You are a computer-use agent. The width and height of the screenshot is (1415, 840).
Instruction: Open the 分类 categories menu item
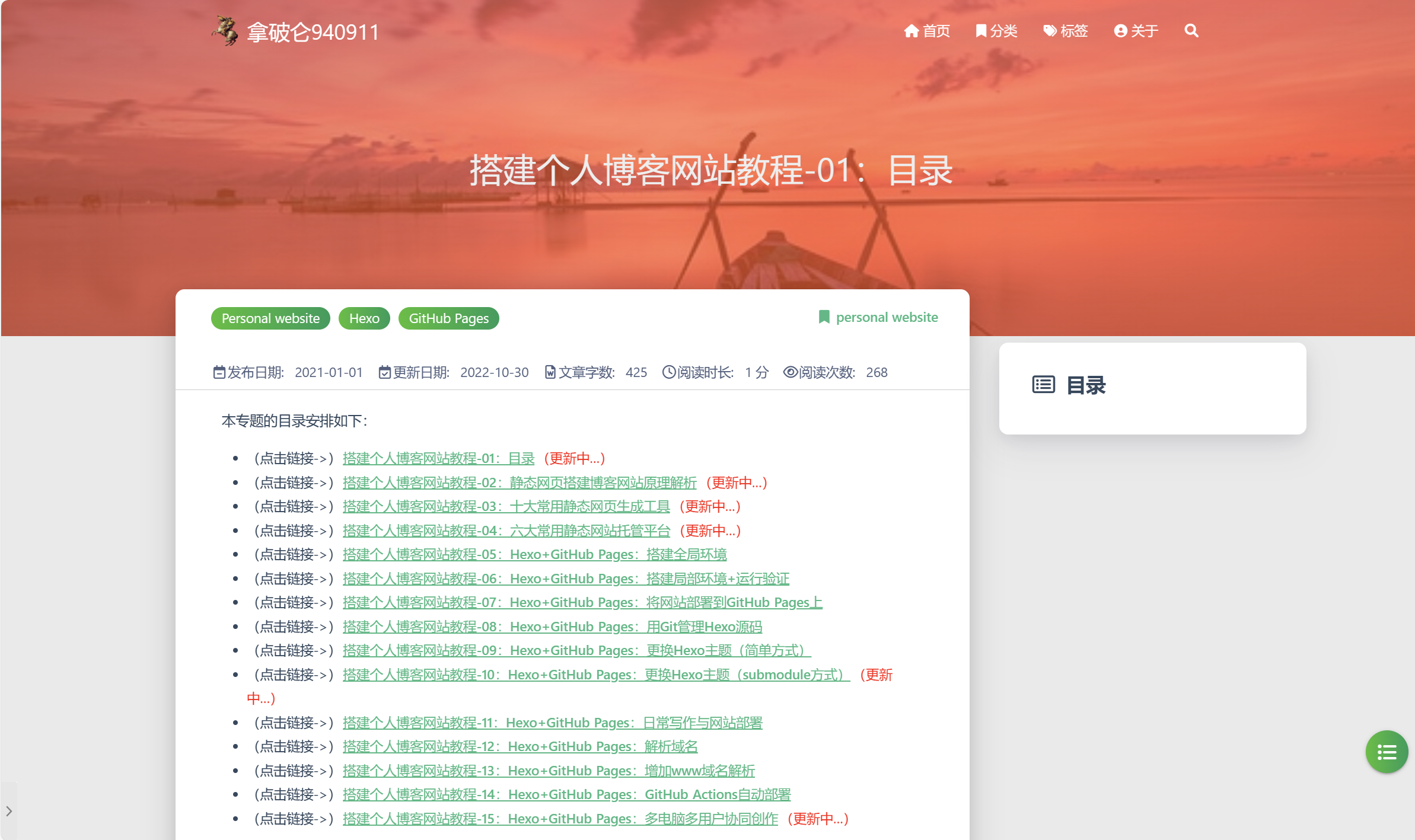click(x=996, y=31)
